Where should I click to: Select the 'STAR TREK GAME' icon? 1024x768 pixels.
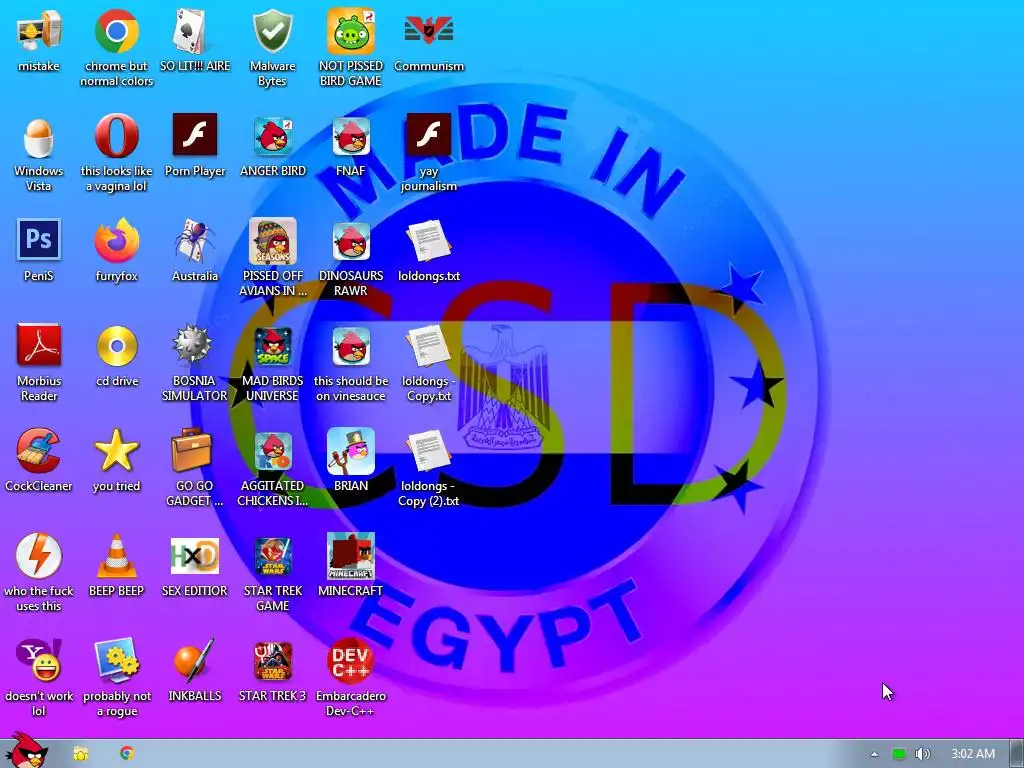pos(272,556)
